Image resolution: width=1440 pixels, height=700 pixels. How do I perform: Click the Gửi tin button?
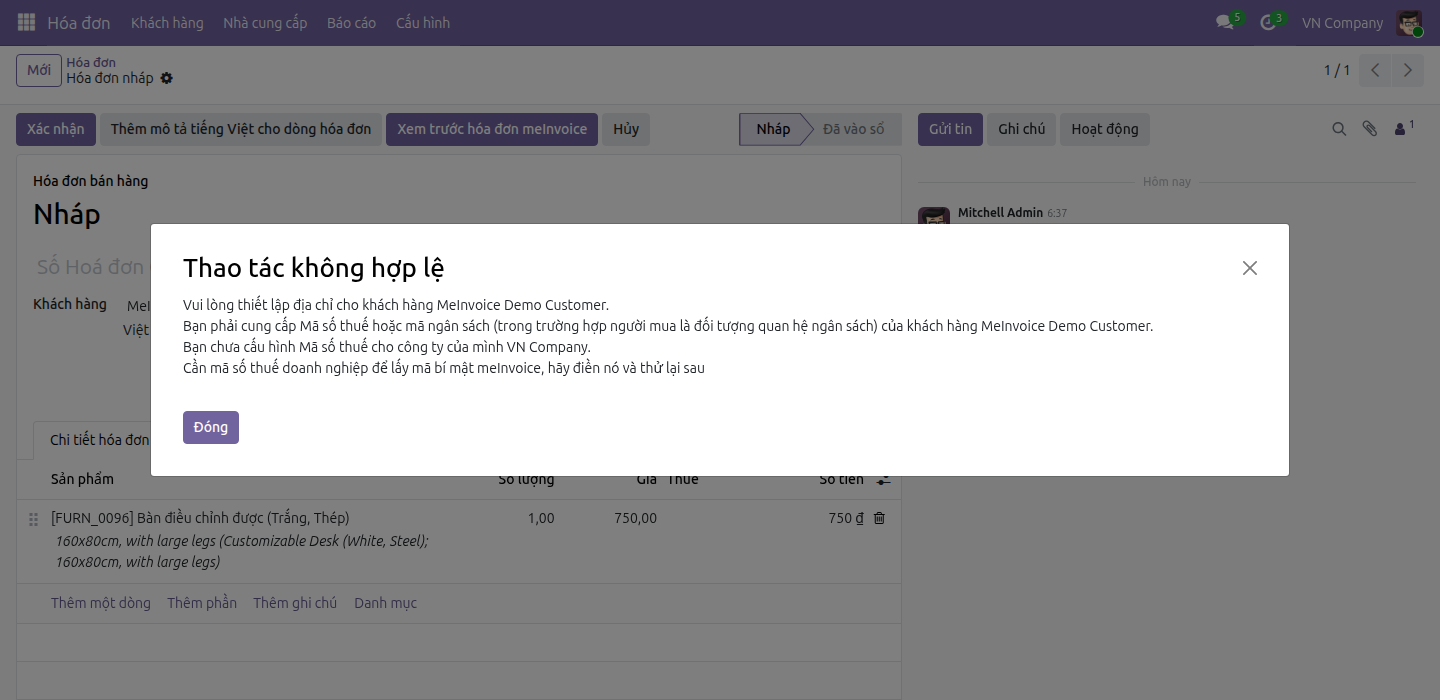[950, 130]
